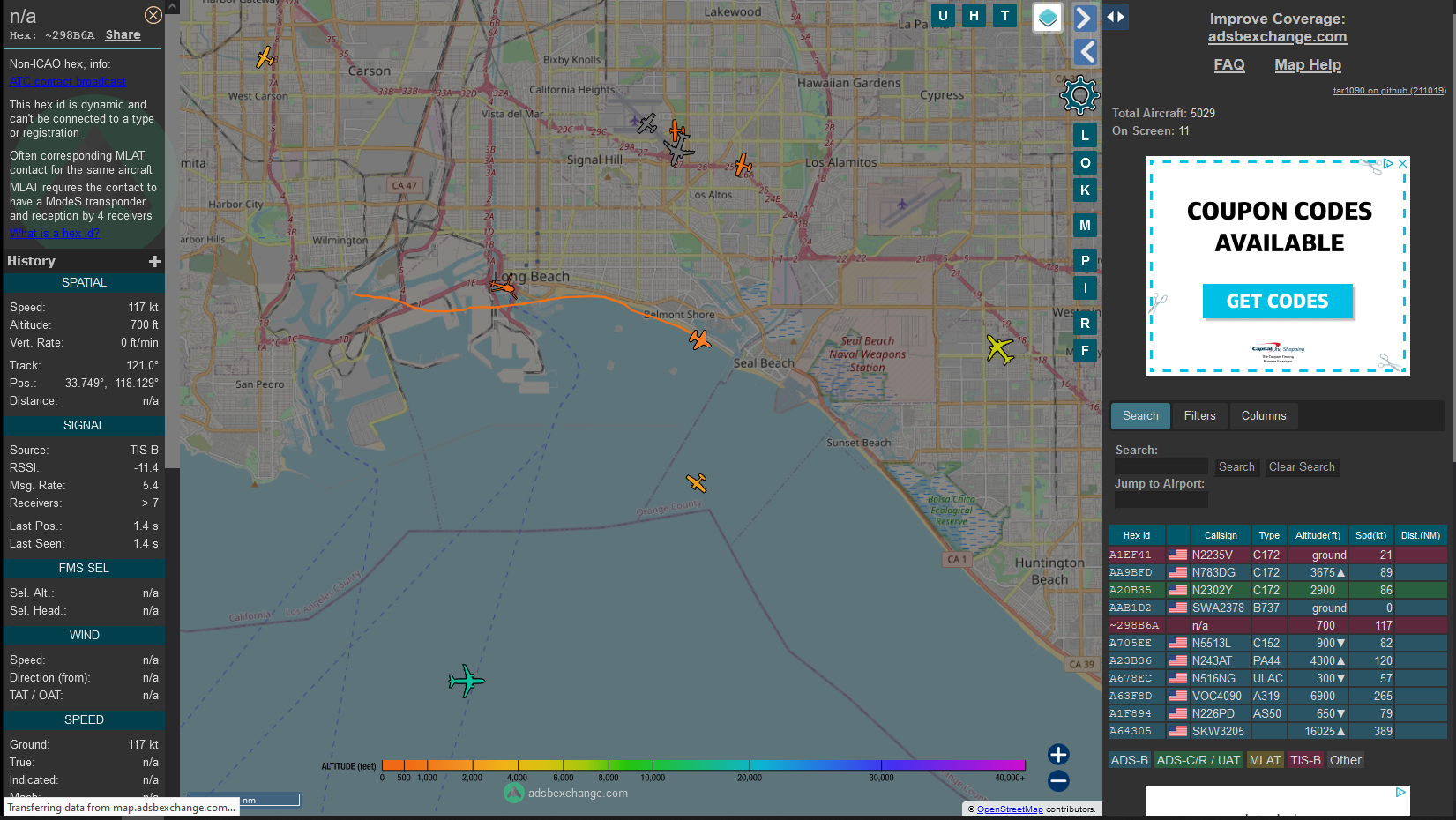
Task: Switch to the Columns tab
Action: click(x=1264, y=416)
